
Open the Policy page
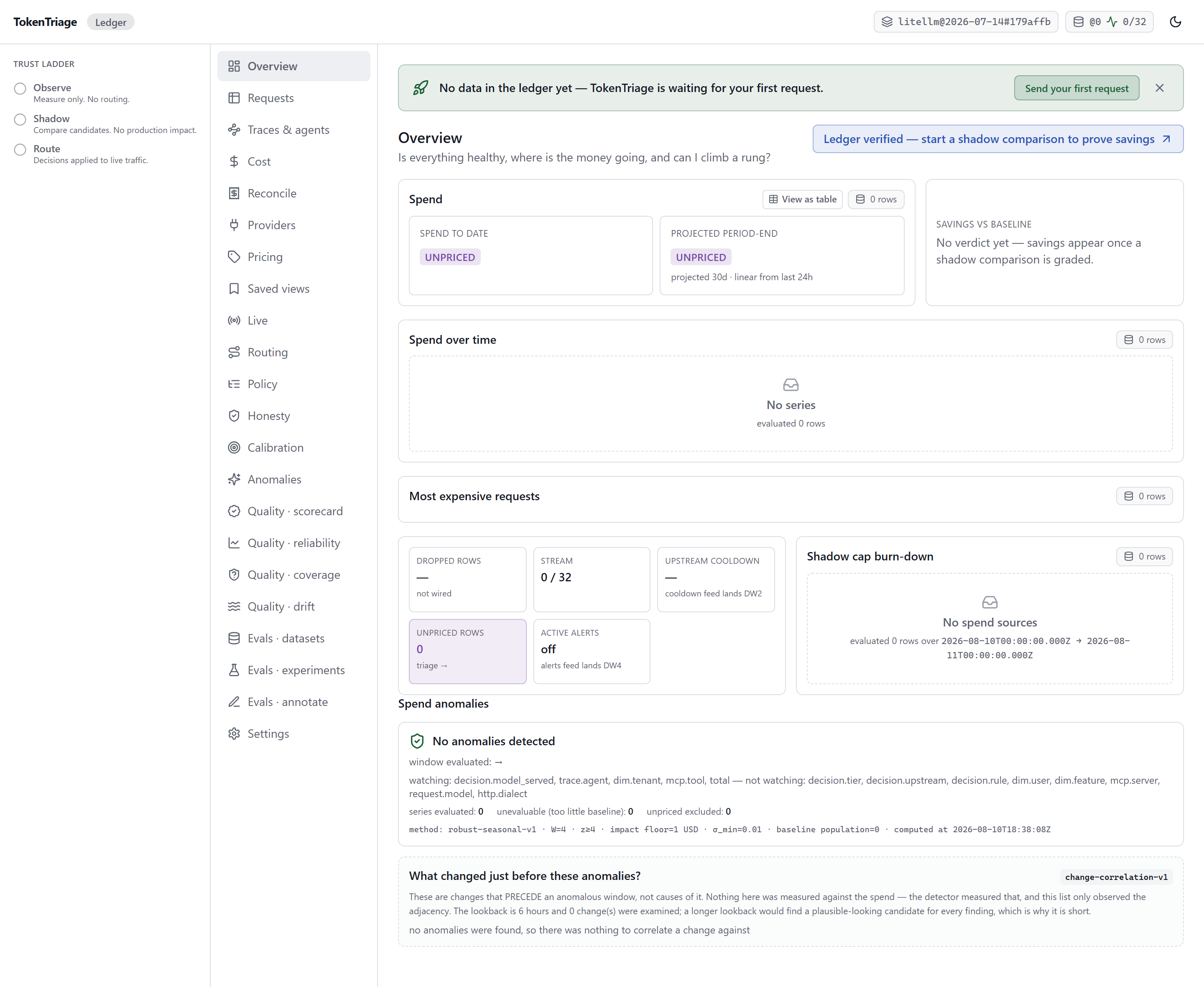(x=294, y=384)
